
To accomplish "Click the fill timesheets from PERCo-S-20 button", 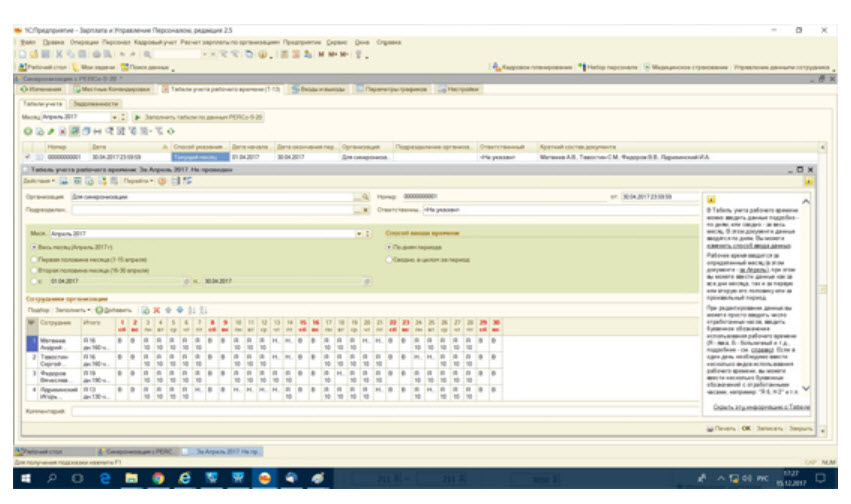I will 198,117.
